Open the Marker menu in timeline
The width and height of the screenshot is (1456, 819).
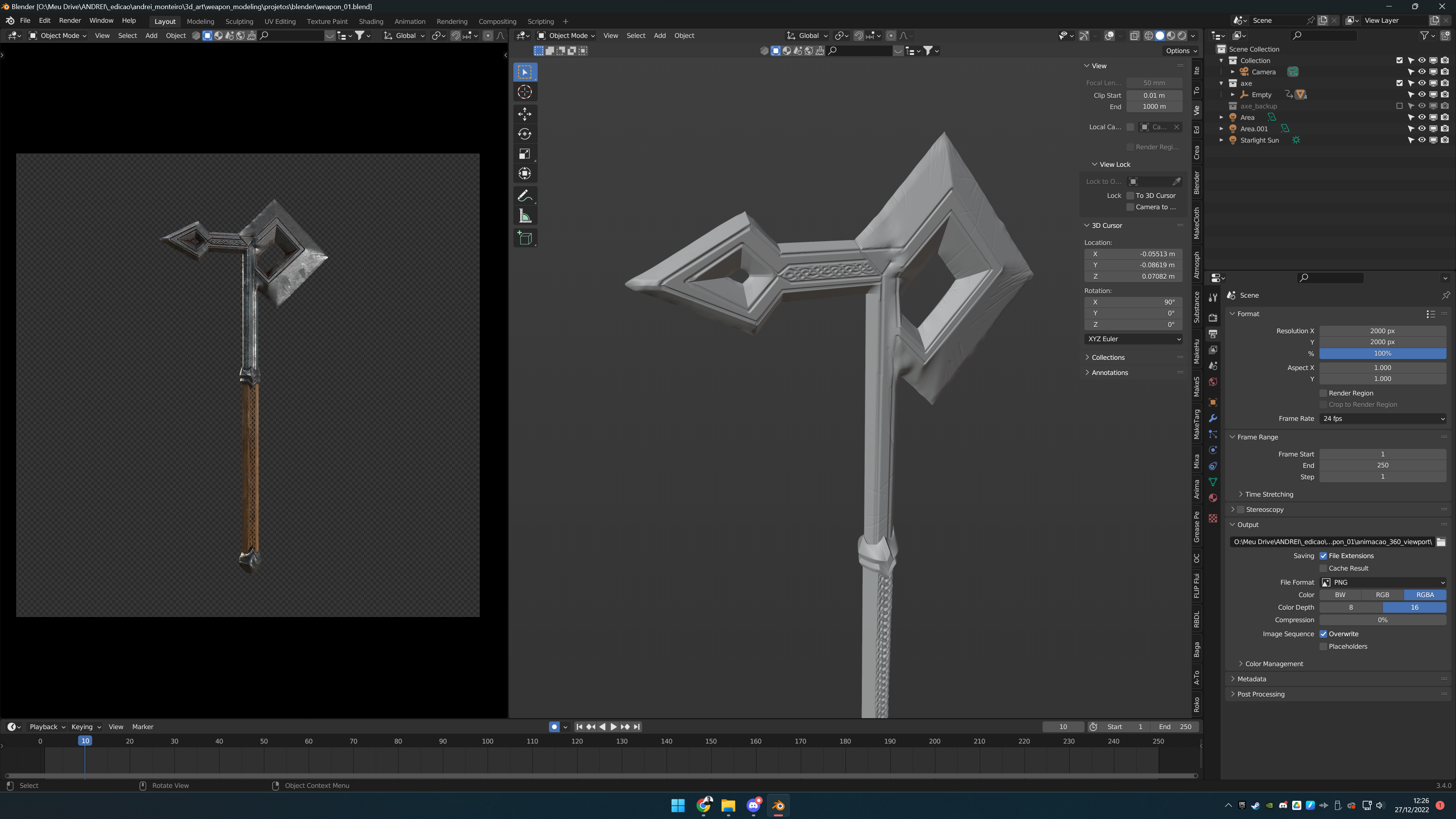click(143, 727)
